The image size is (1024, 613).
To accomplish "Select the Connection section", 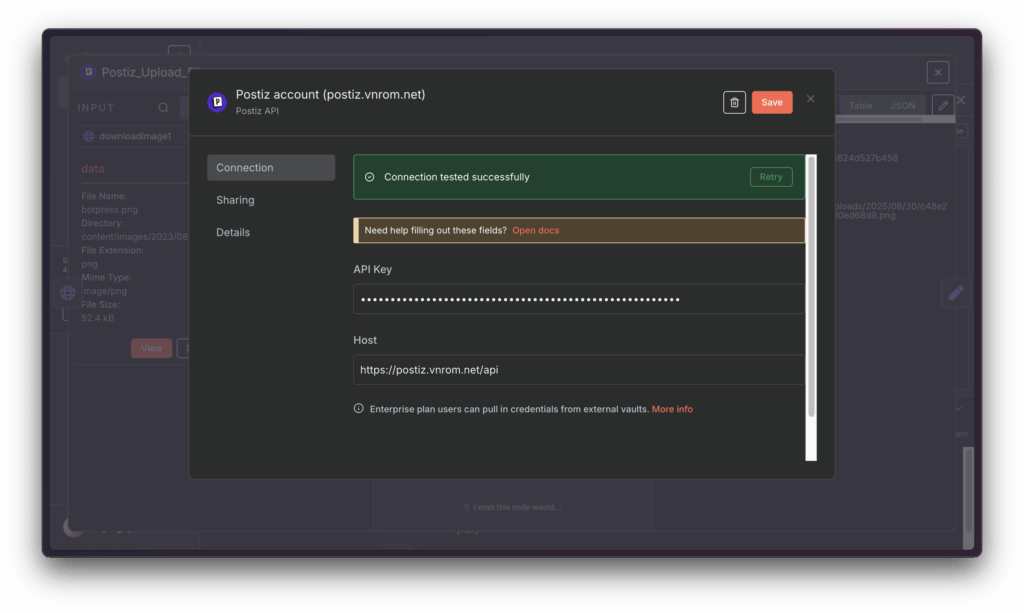I will [271, 168].
